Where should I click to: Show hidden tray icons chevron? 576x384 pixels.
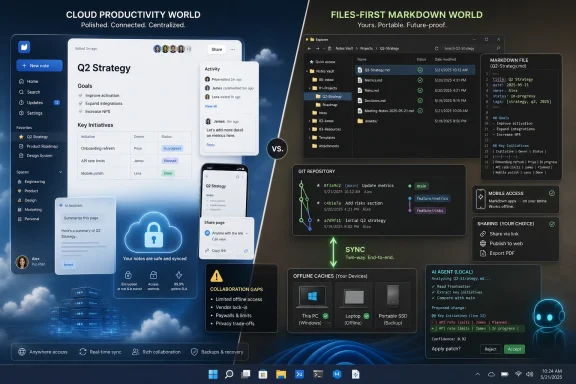478,374
